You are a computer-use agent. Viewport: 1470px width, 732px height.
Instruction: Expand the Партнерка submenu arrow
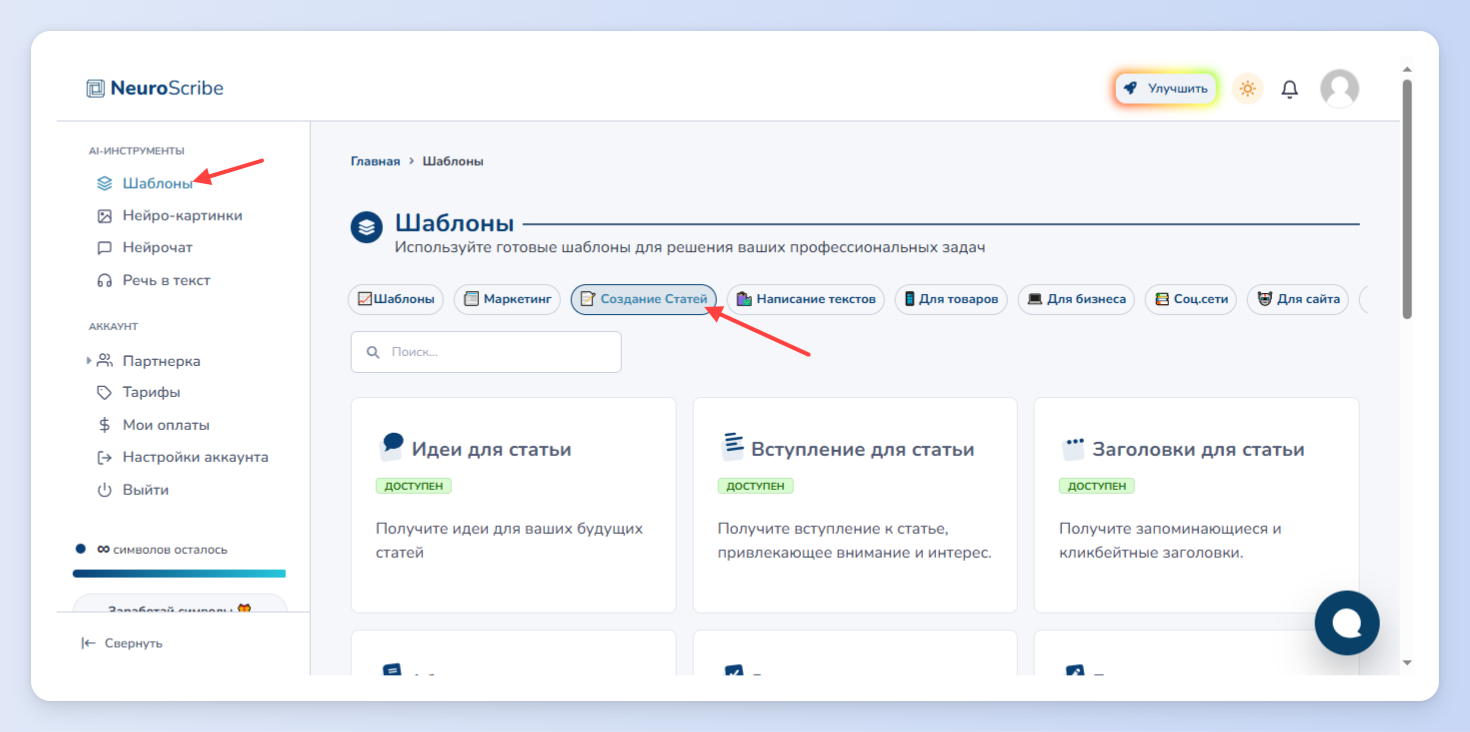coord(89,360)
